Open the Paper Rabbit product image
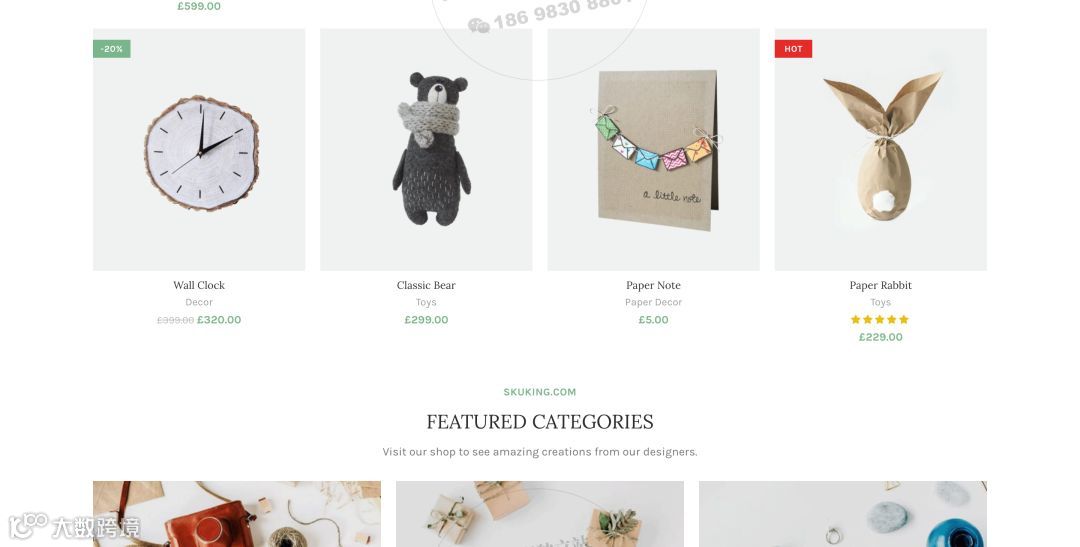 point(881,149)
